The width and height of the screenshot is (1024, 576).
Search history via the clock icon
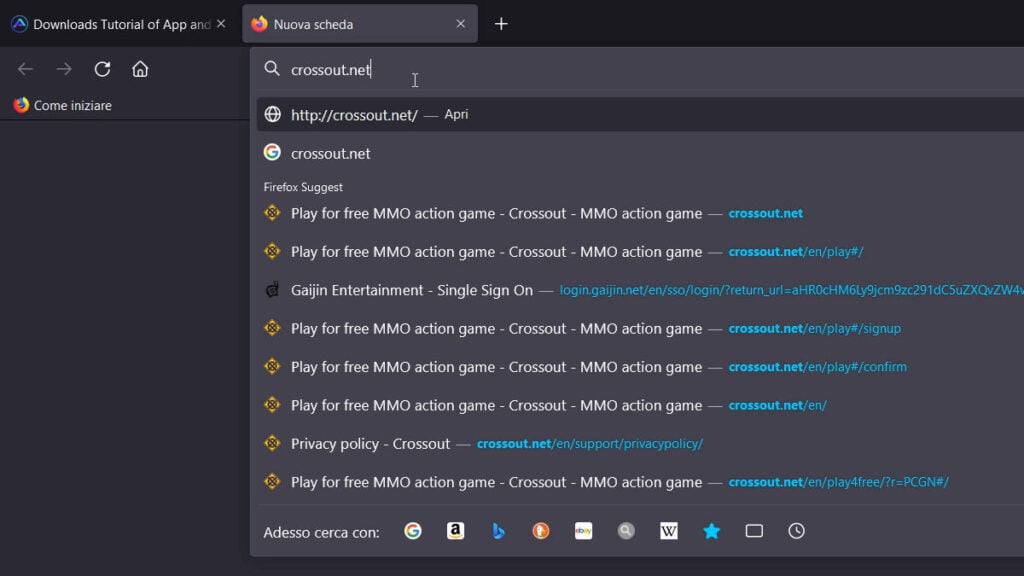(796, 531)
